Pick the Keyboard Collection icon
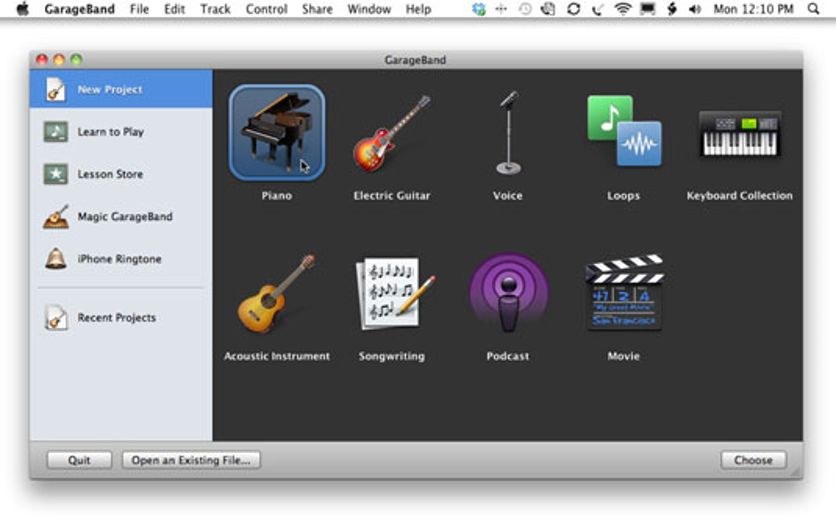 [x=739, y=134]
